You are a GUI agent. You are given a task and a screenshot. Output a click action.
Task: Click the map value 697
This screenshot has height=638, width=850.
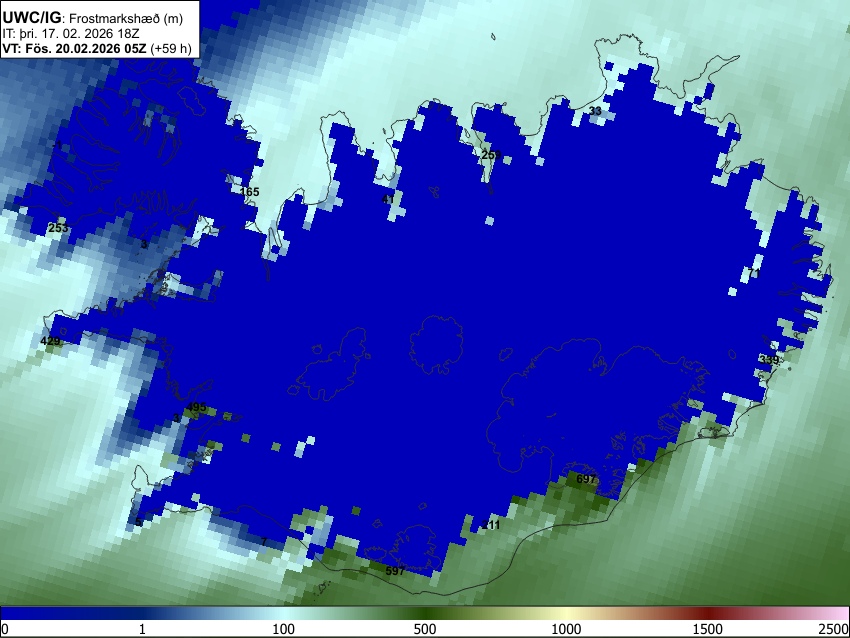point(586,479)
